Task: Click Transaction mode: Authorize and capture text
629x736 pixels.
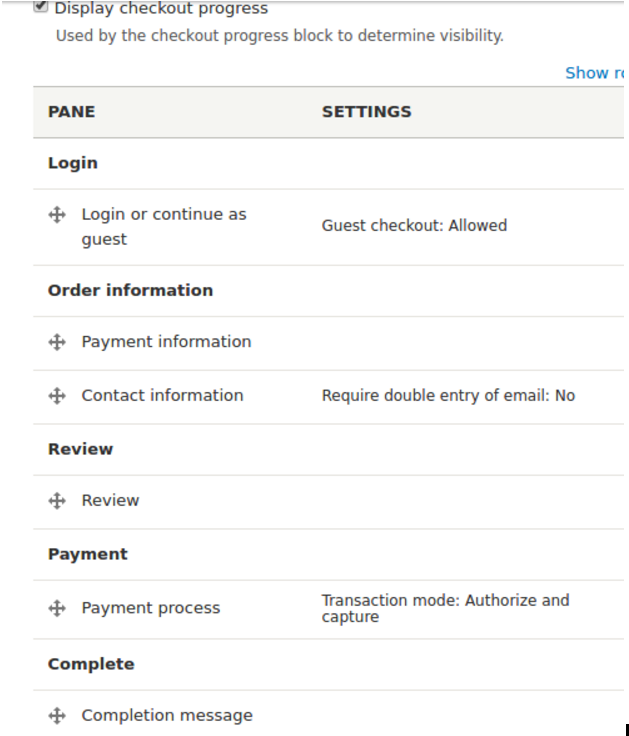Action: point(445,608)
